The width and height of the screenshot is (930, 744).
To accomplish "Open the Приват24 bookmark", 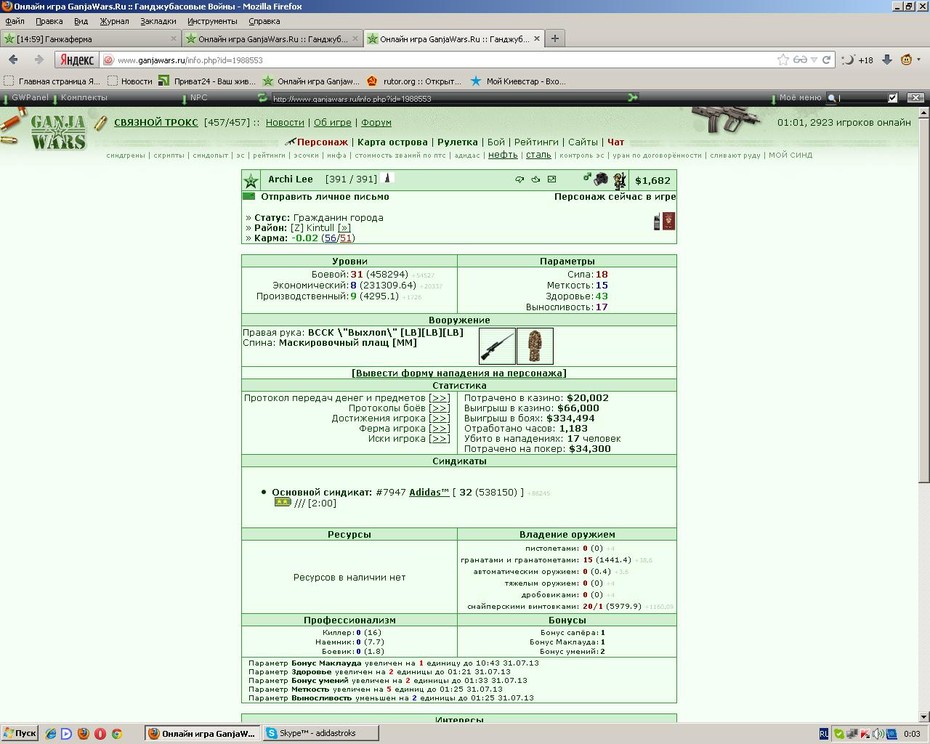I will (207, 81).
